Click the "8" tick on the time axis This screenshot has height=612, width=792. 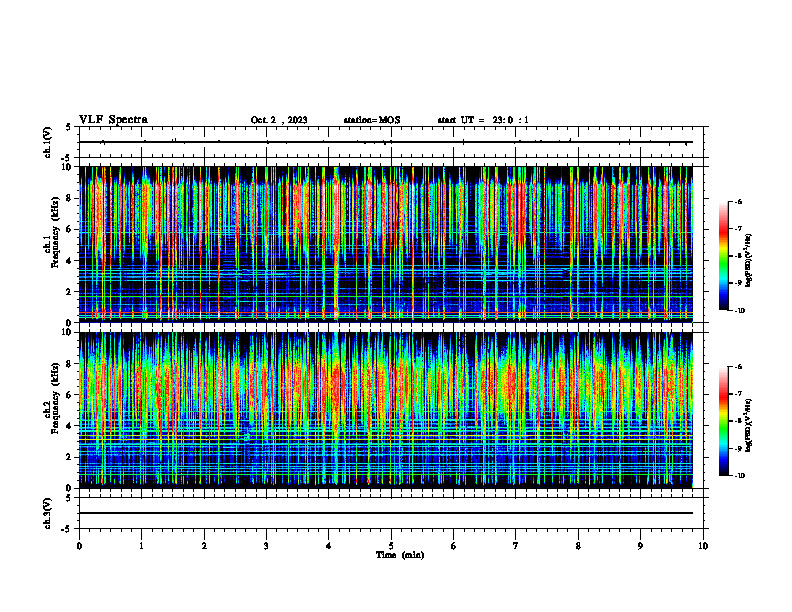coord(578,546)
